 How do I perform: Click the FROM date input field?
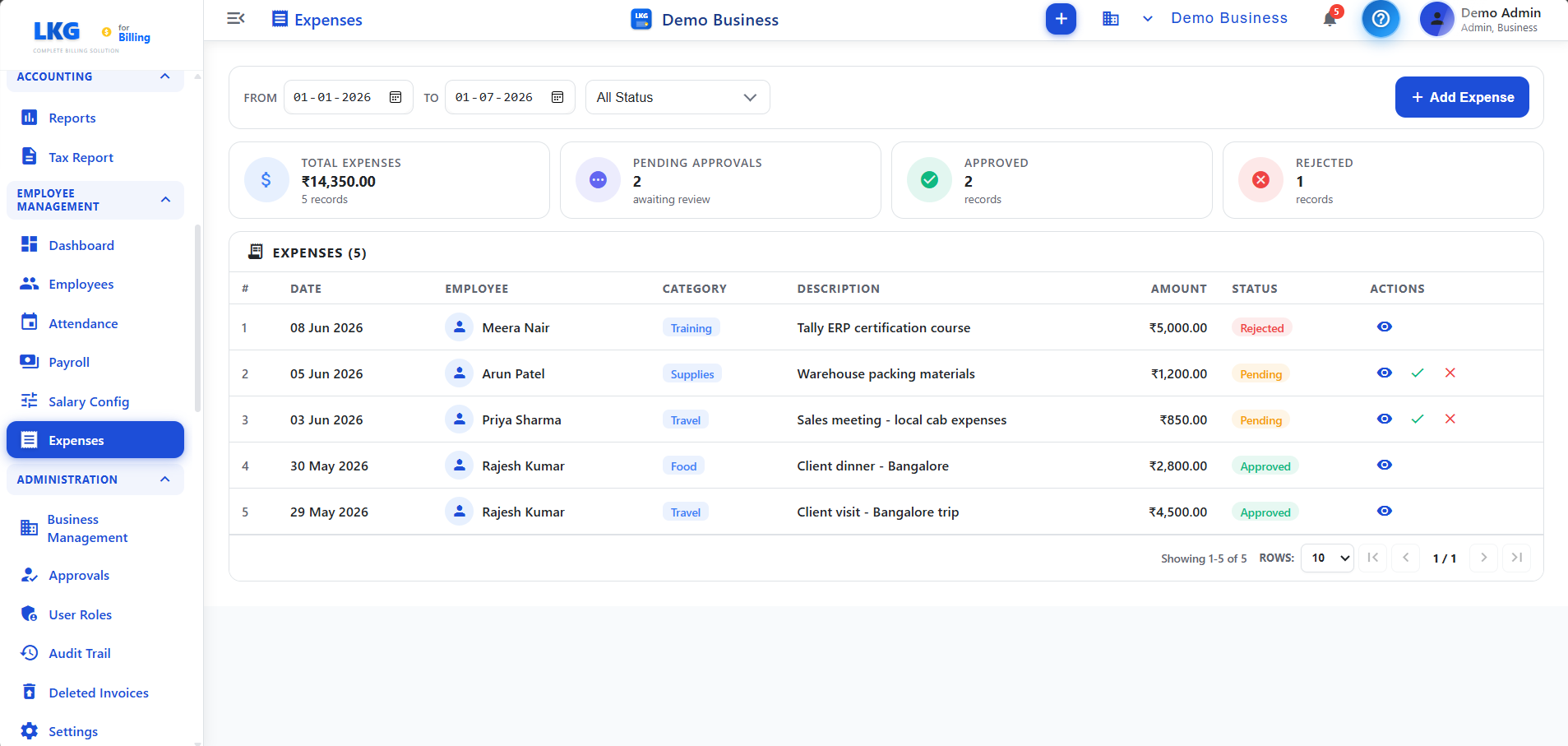[348, 97]
